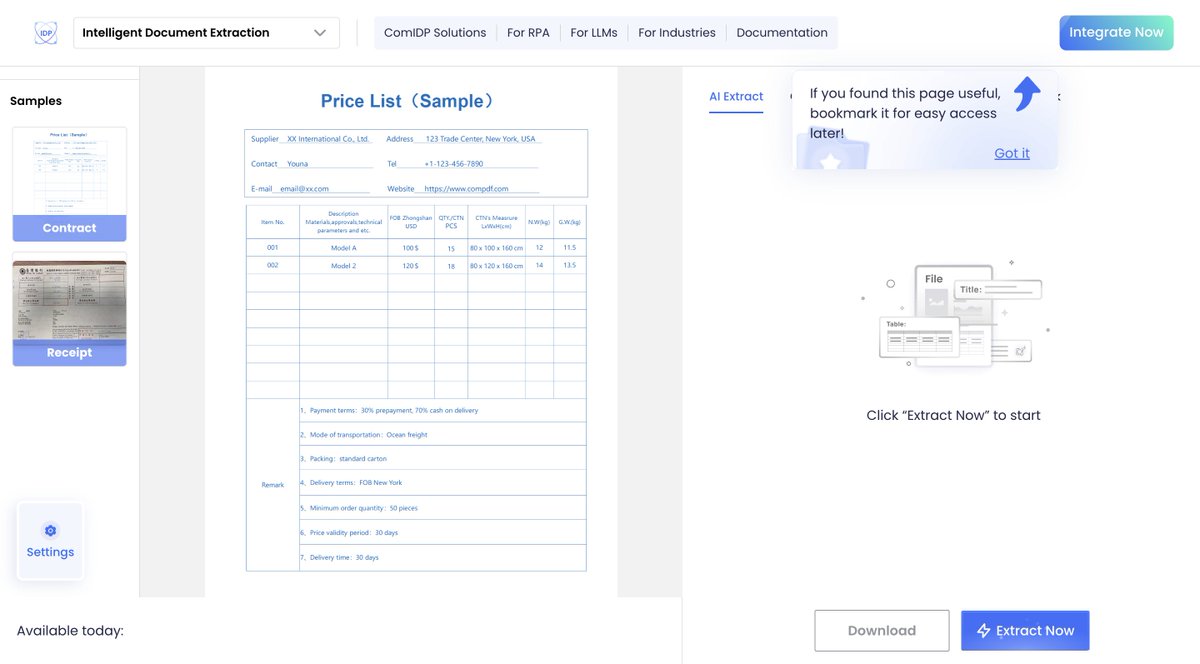Open the For RPA menu
Viewport: 1200px width, 664px height.
[528, 33]
